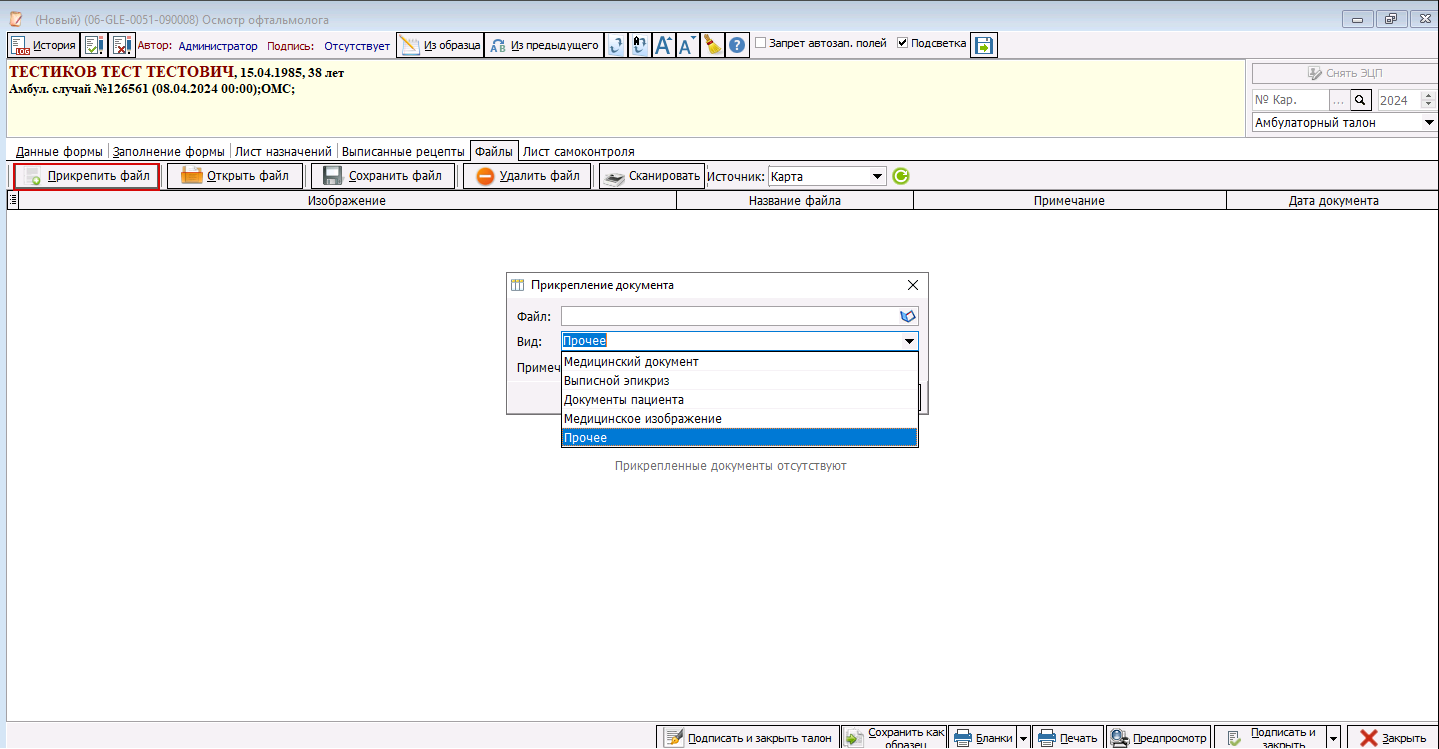Fill form using Из предыдущего
The width and height of the screenshot is (1439, 749).
[544, 45]
